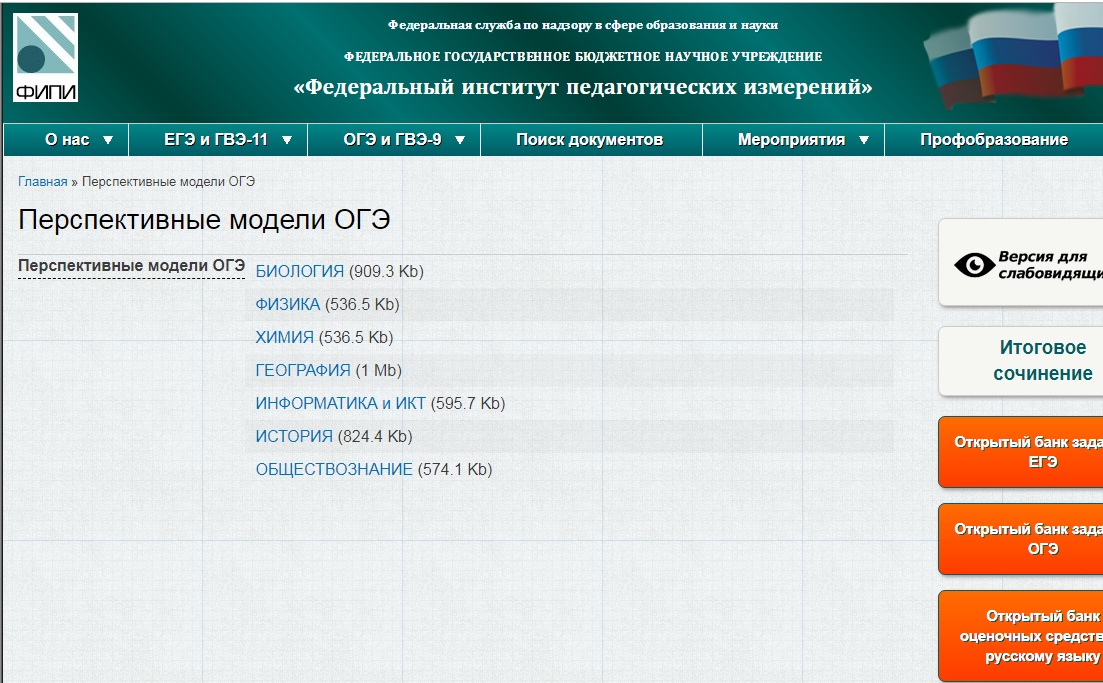Image resolution: width=1103 pixels, height=683 pixels.
Task: Download the ФИЗИКА document
Action: click(288, 305)
